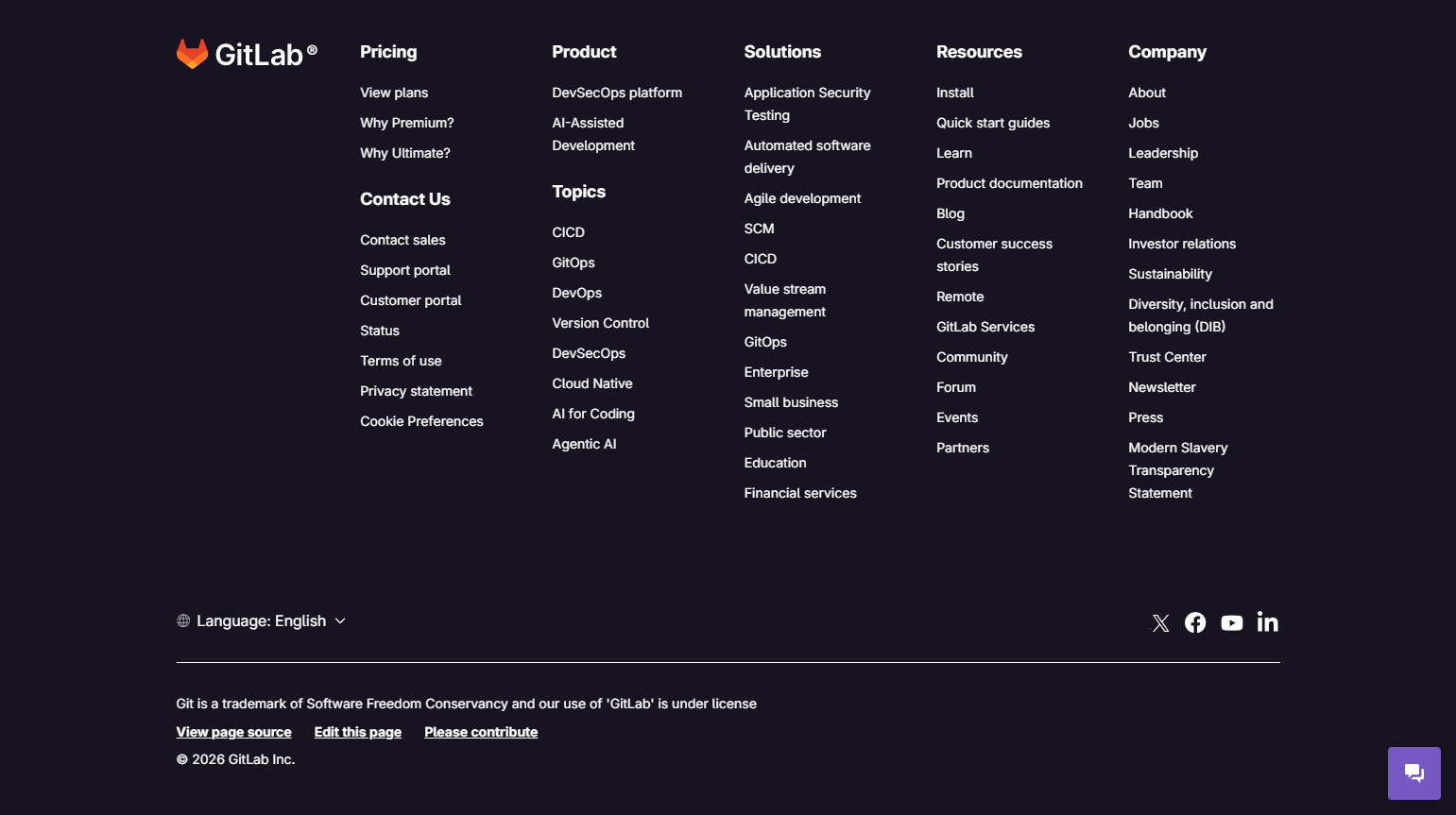Open the Application Security Testing solution
Viewport: 1456px width, 815px height.
click(x=807, y=104)
